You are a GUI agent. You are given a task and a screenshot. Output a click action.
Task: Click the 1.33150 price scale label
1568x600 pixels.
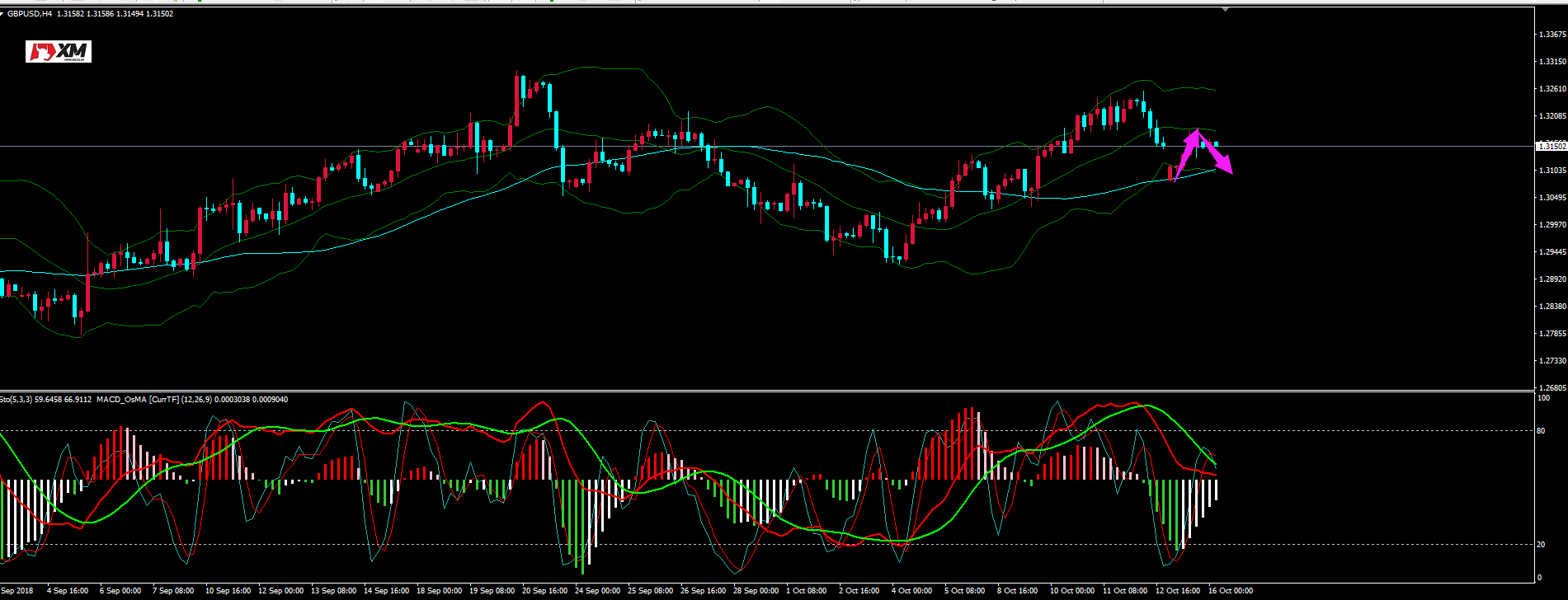(x=1553, y=62)
